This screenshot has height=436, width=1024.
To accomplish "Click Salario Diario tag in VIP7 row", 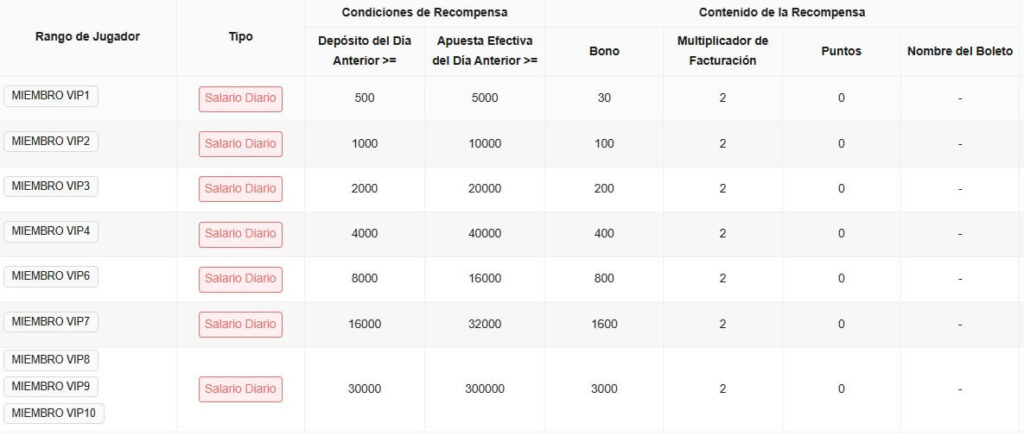I will (x=240, y=324).
